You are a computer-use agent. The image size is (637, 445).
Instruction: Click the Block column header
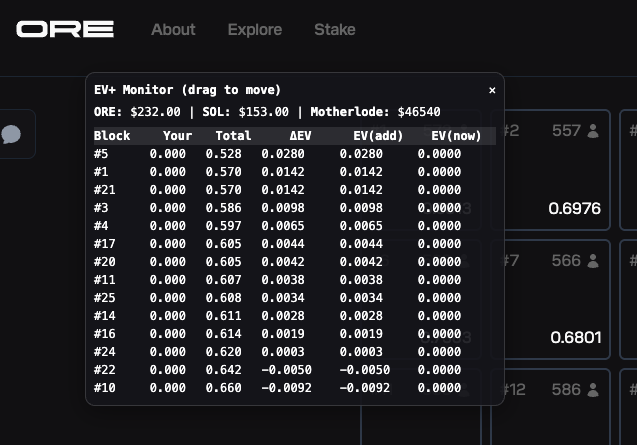coord(112,136)
